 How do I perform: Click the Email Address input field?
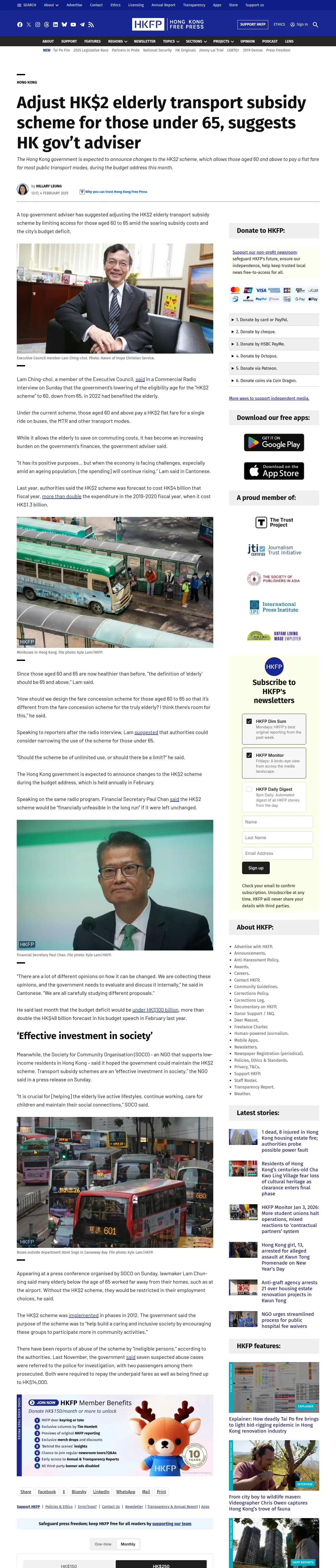coord(277,854)
